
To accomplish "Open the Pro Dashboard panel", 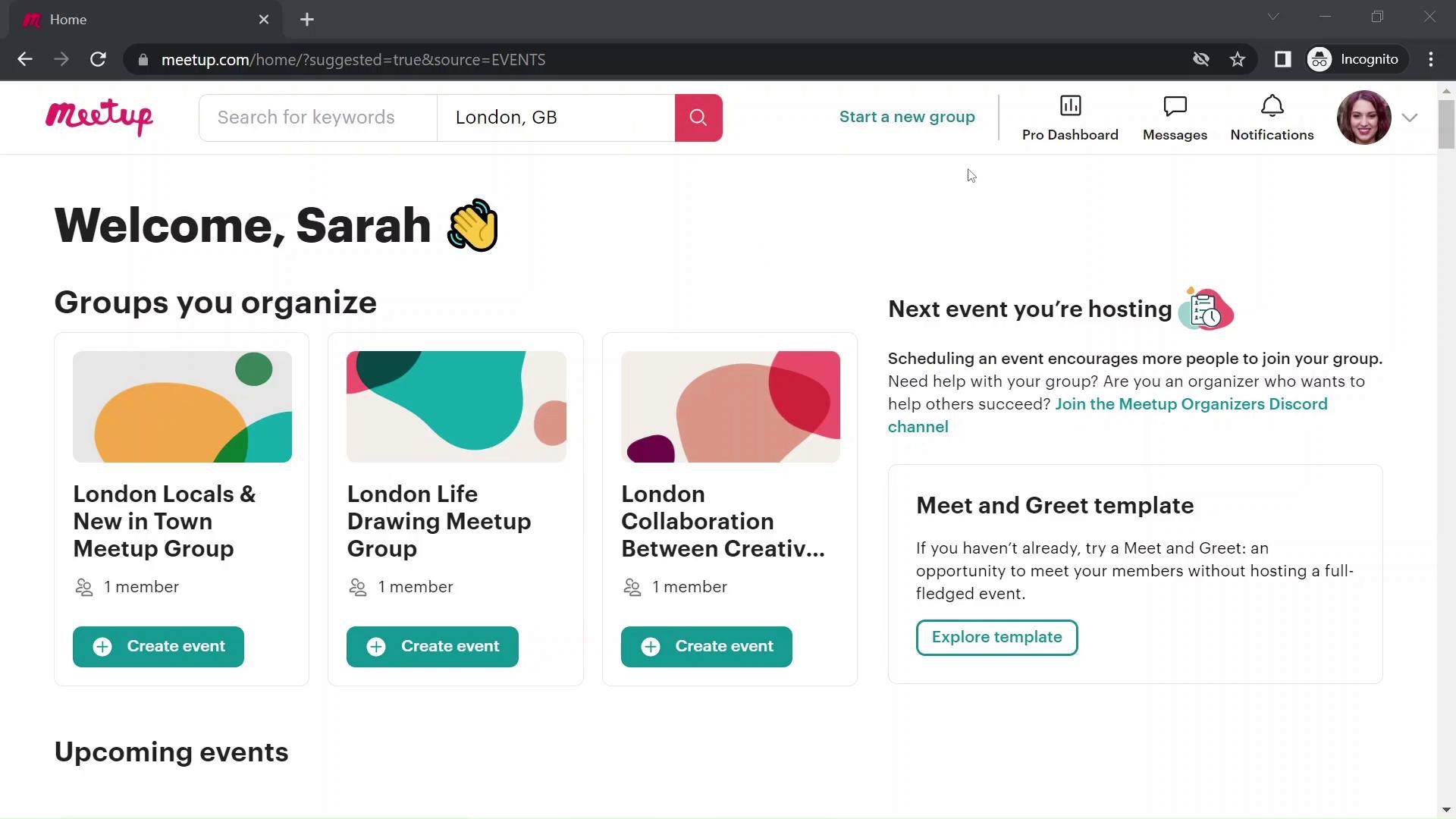I will tap(1070, 117).
